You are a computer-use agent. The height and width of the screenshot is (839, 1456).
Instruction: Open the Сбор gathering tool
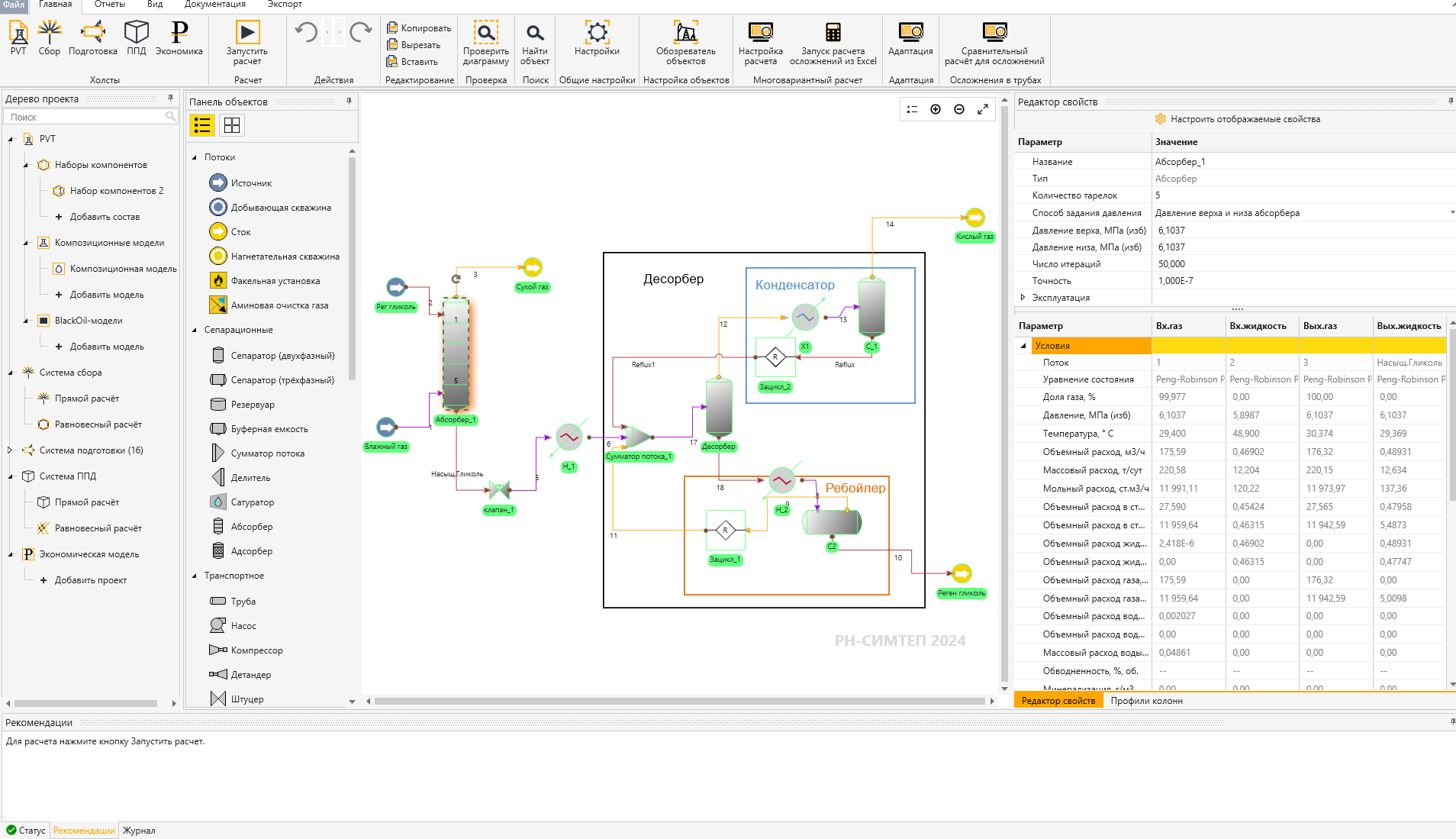(x=50, y=38)
